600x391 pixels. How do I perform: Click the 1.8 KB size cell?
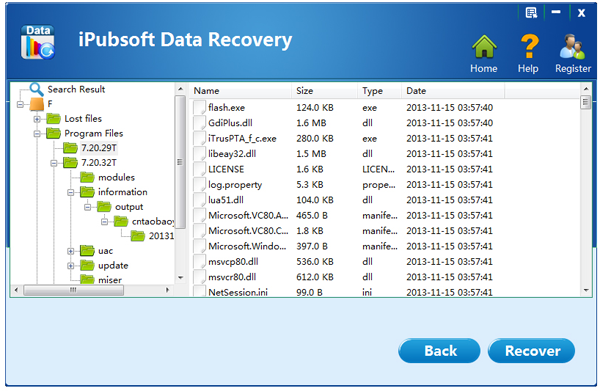pyautogui.click(x=310, y=231)
